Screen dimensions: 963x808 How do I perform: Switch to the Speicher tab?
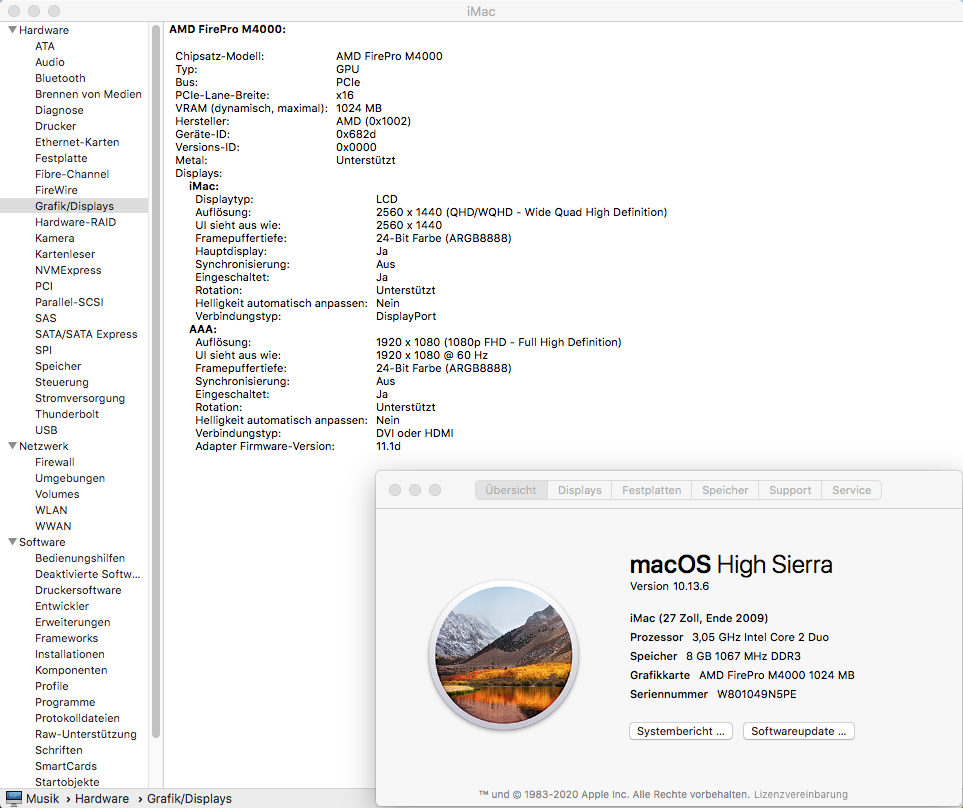click(725, 489)
